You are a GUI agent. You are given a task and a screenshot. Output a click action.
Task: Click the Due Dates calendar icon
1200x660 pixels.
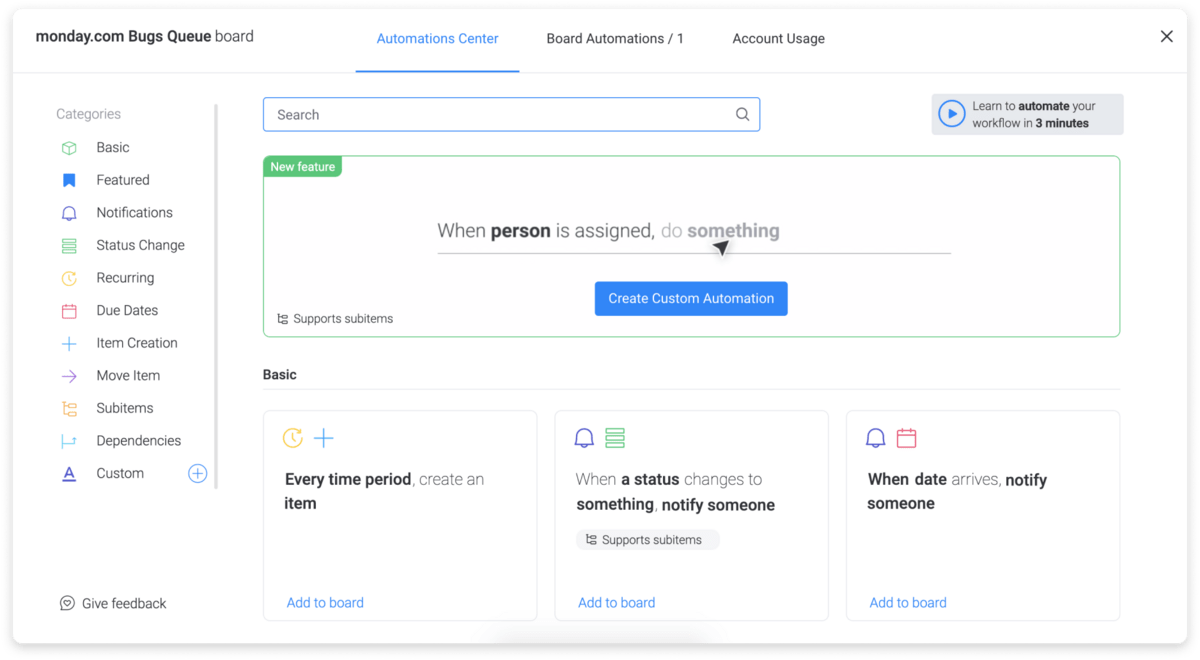[x=69, y=311]
